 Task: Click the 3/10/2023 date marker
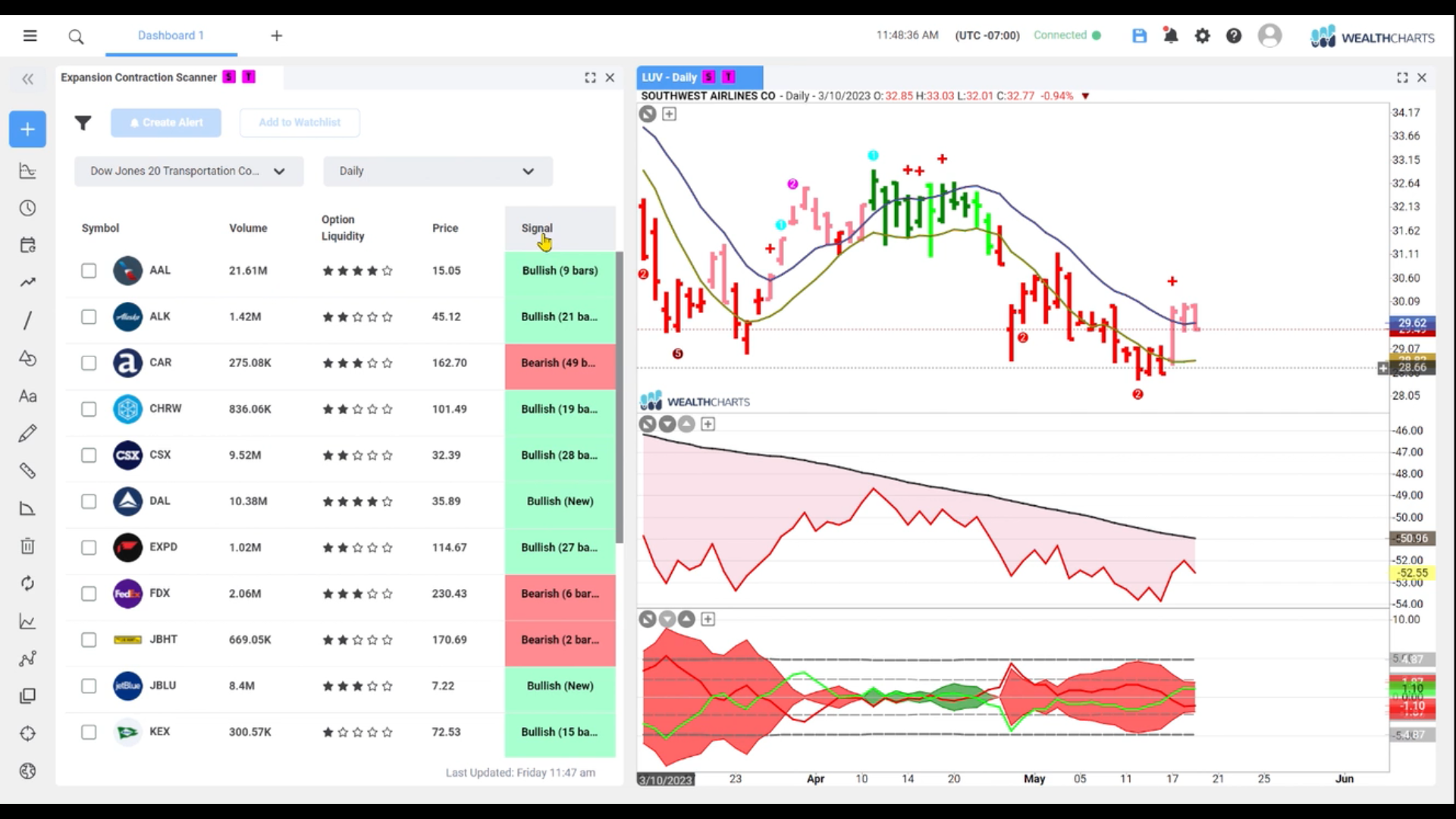[665, 780]
